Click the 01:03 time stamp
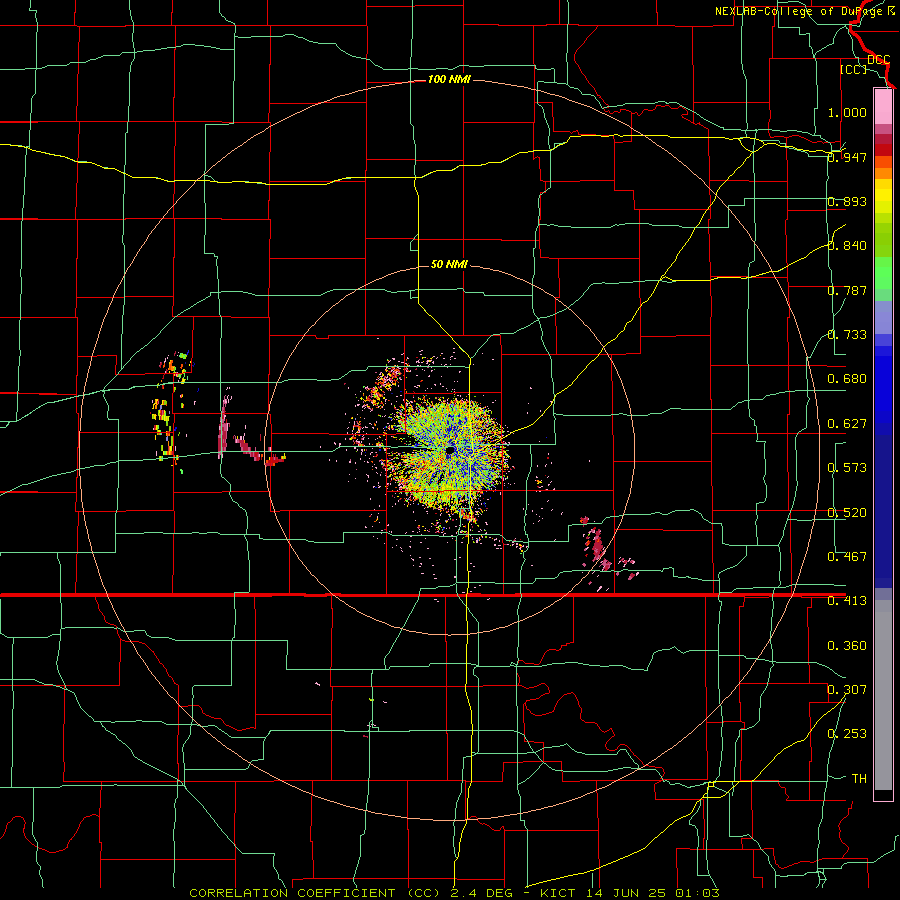The height and width of the screenshot is (900, 900). click(x=698, y=893)
